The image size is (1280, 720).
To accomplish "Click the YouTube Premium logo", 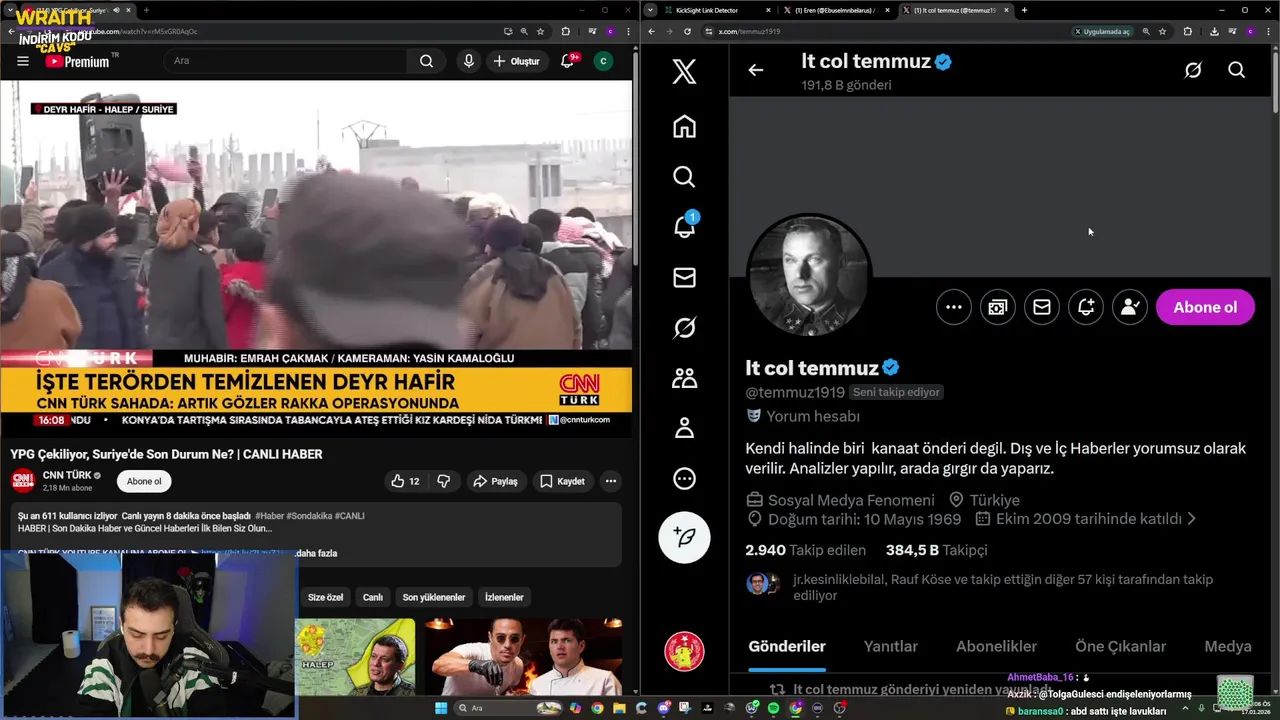I will point(77,61).
